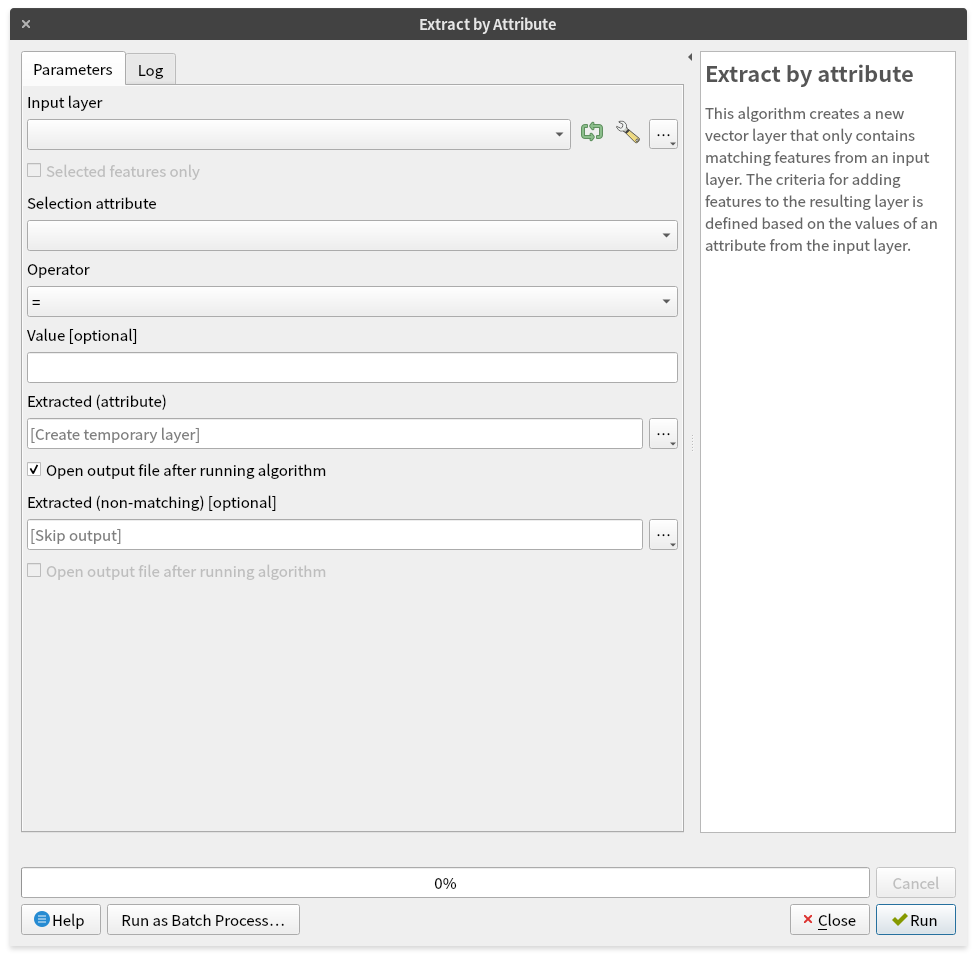Uncheck first Open output file after running algorithm
977x957 pixels.
35,470
